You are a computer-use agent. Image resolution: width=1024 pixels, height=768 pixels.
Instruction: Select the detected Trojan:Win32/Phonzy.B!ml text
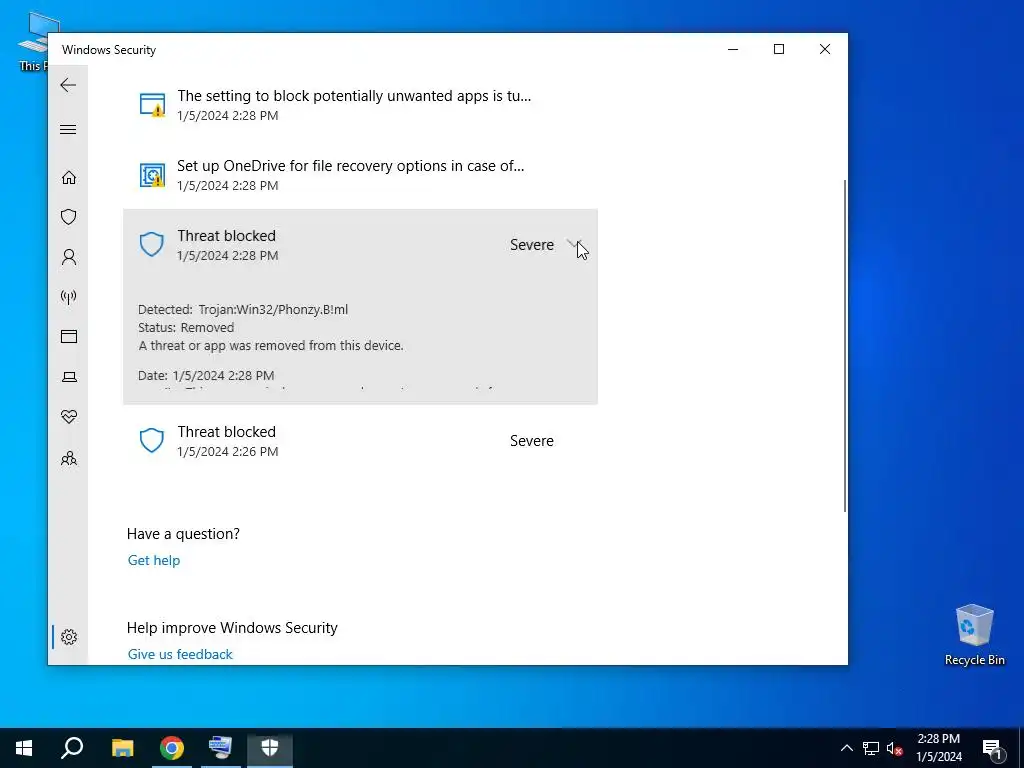pos(273,310)
